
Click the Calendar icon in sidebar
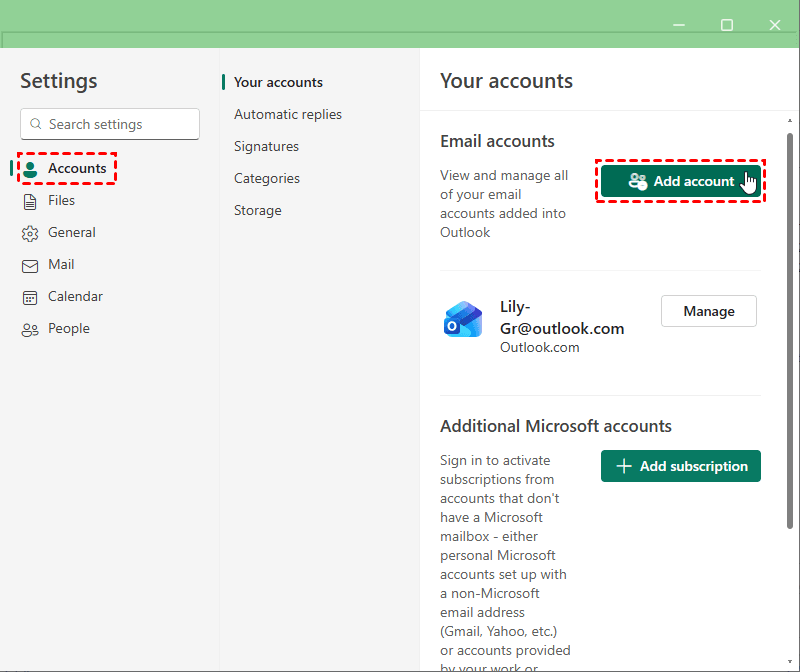click(x=30, y=297)
